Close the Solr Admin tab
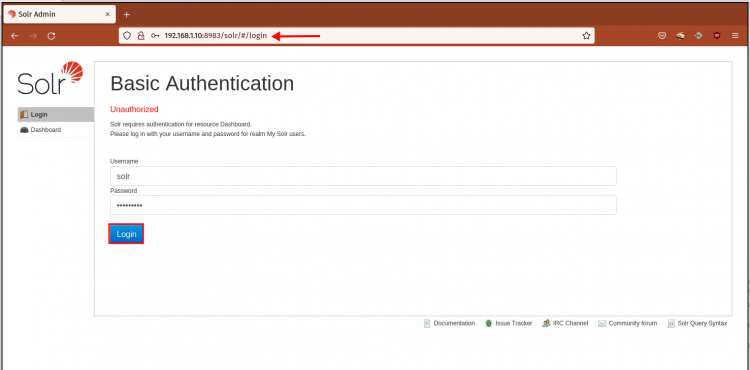 (x=108, y=14)
